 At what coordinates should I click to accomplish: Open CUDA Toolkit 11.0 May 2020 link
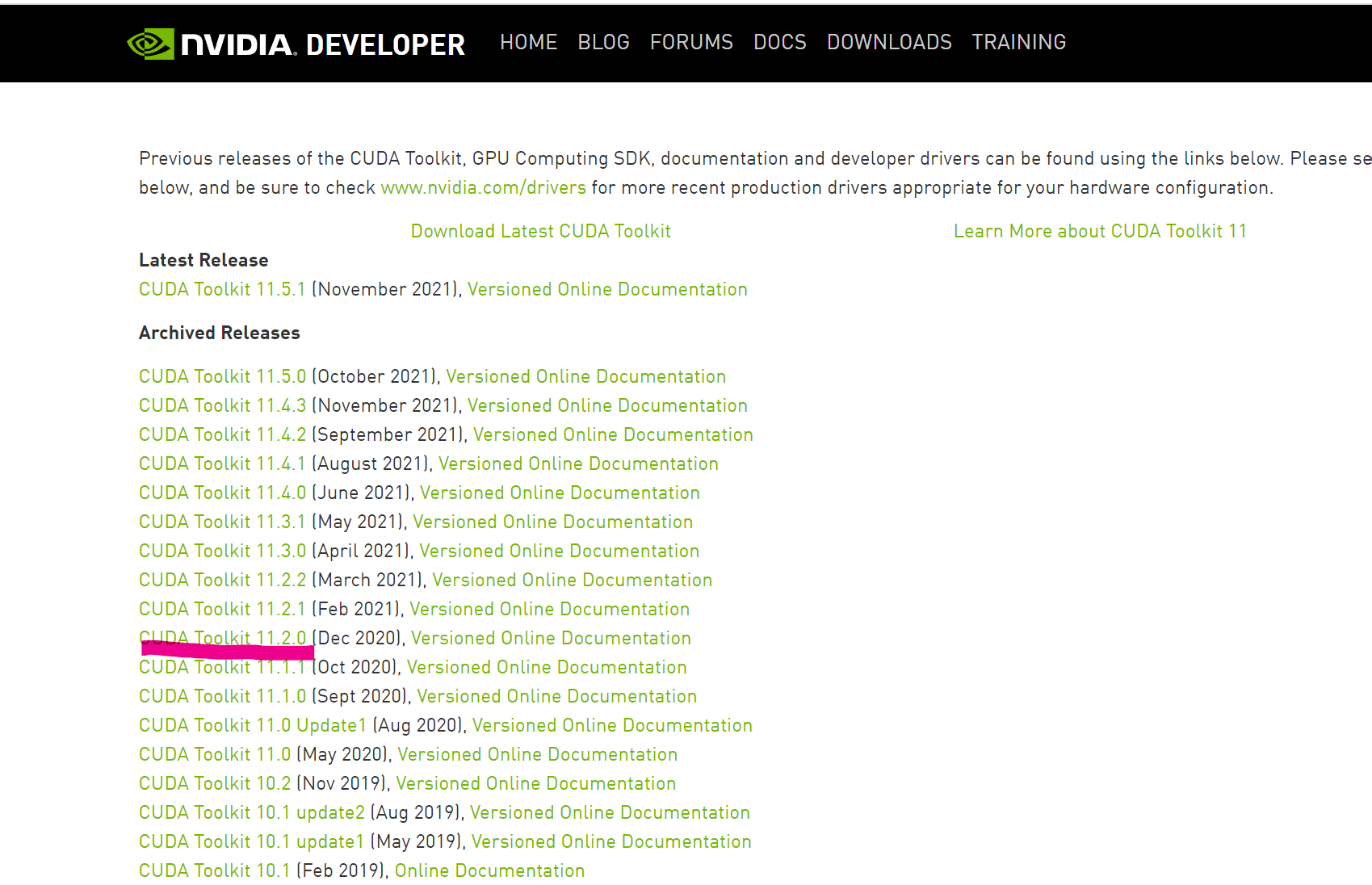pos(215,754)
